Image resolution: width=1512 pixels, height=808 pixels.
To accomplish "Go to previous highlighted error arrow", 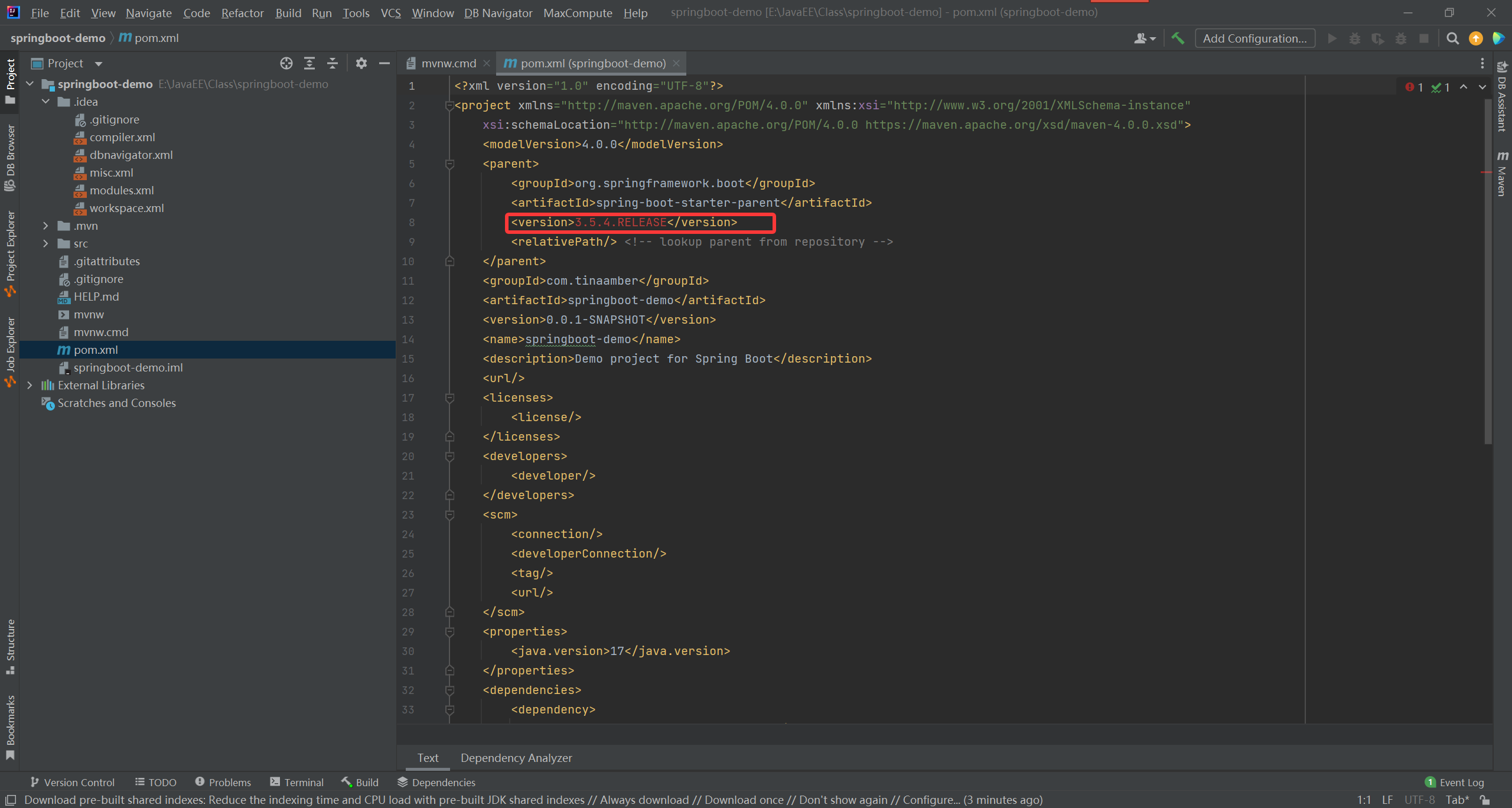I will click(1464, 87).
